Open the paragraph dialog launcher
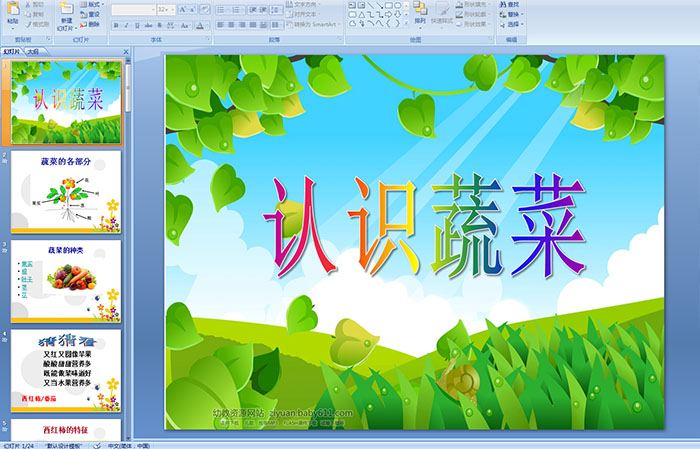 pos(340,39)
